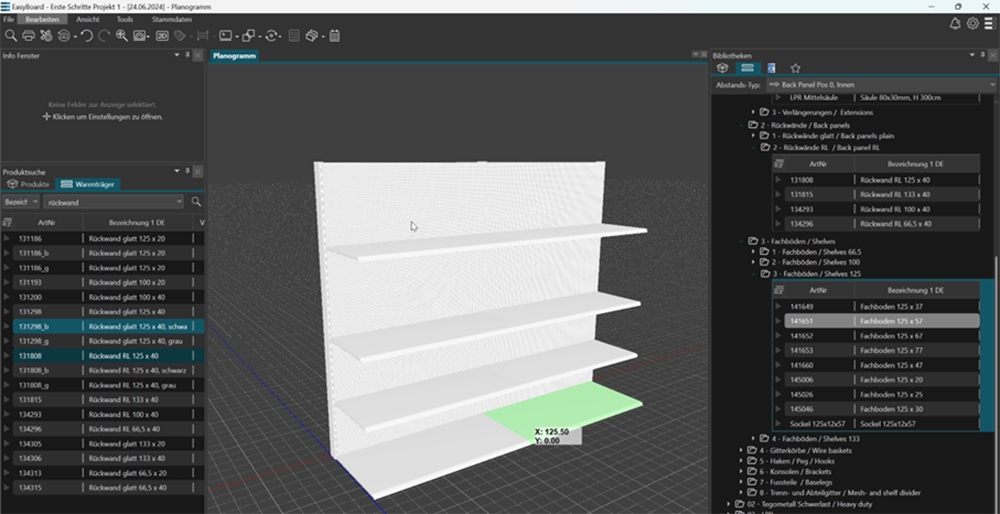This screenshot has height=514, width=1000.
Task: Pin the Produktsuche panel
Action: 188,171
